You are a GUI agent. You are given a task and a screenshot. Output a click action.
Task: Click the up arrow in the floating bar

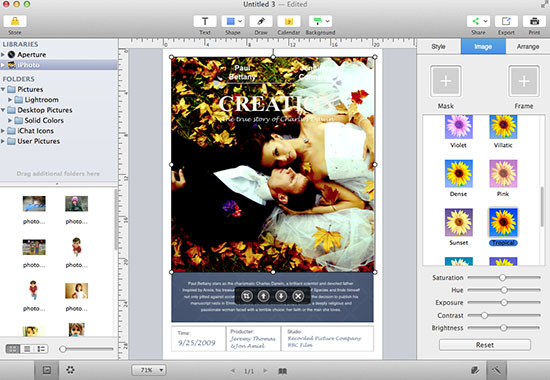tap(264, 296)
